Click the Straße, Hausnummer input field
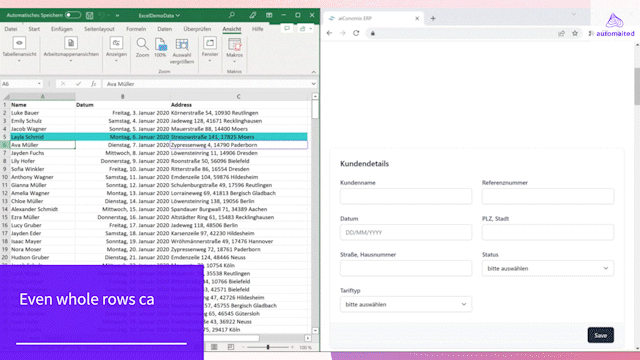Screen dimensions: 640x360 click(x=406, y=268)
